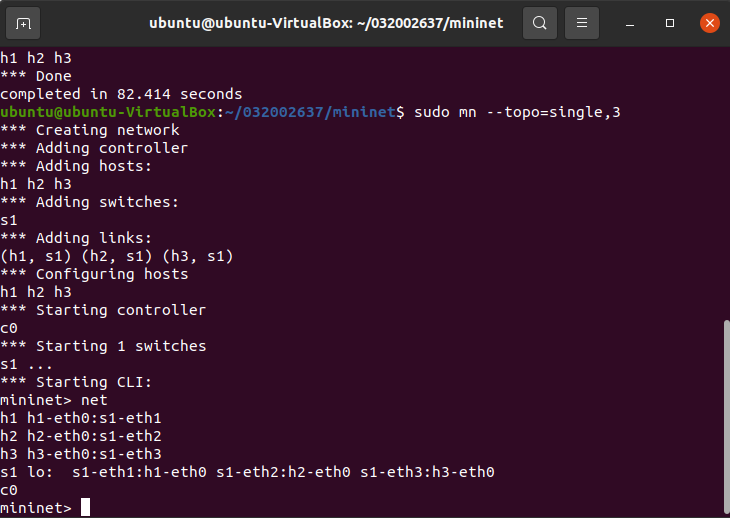Click the 'h1 h1-eth0:s1-eth1' output line
The height and width of the screenshot is (518, 730).
tap(80, 418)
